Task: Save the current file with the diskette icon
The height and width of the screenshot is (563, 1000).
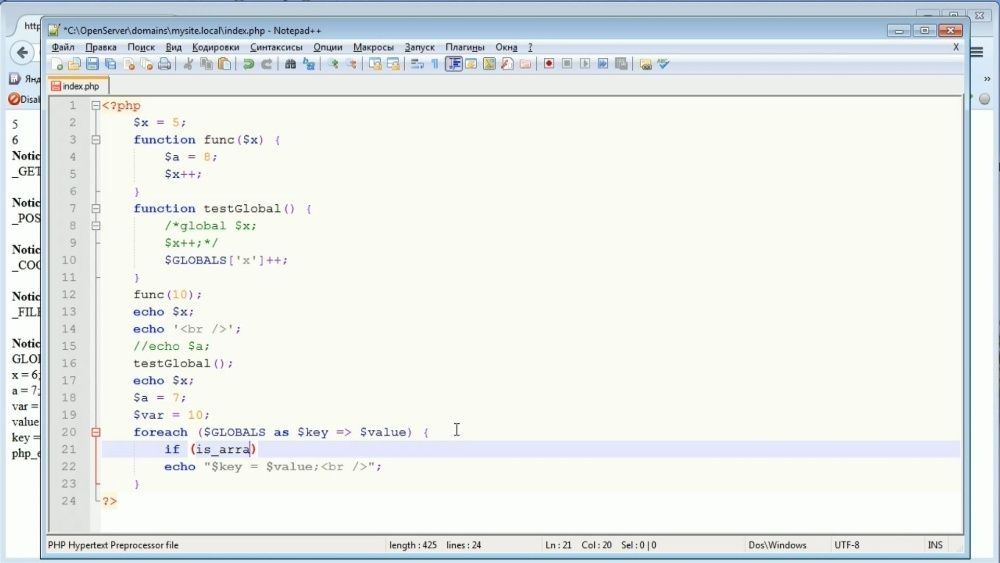Action: [x=92, y=64]
